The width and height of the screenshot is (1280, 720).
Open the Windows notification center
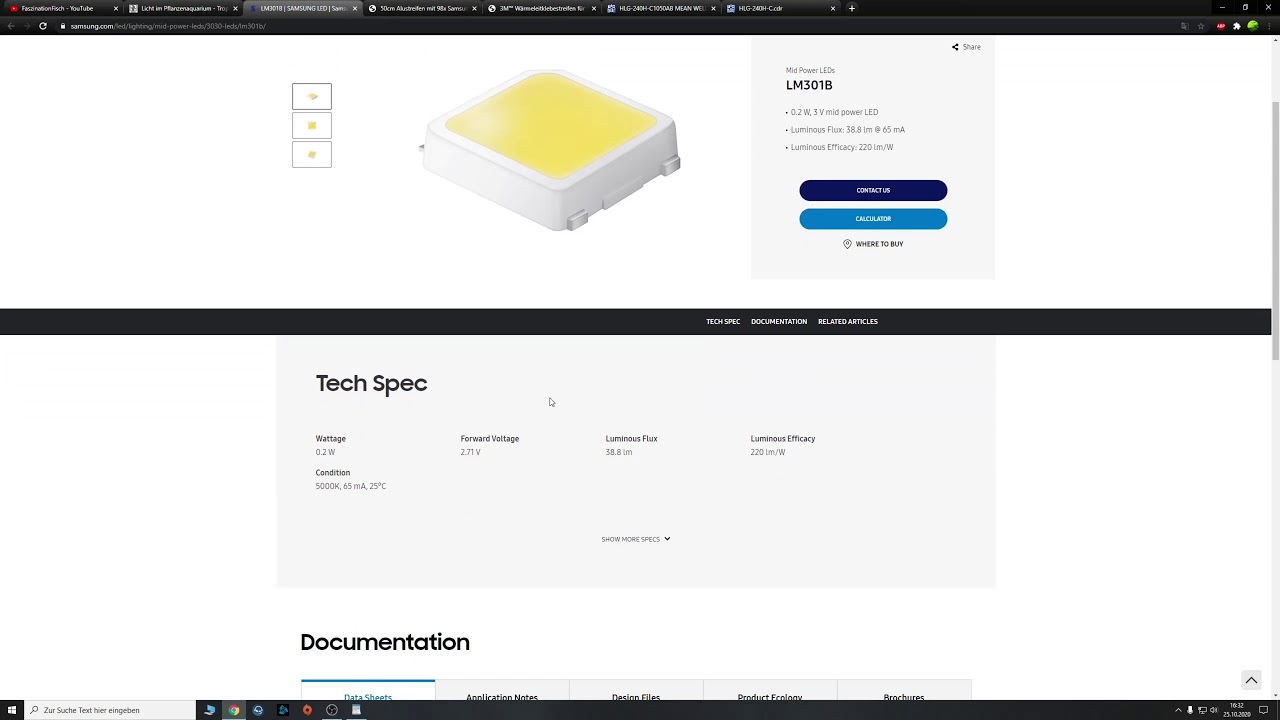1264,710
